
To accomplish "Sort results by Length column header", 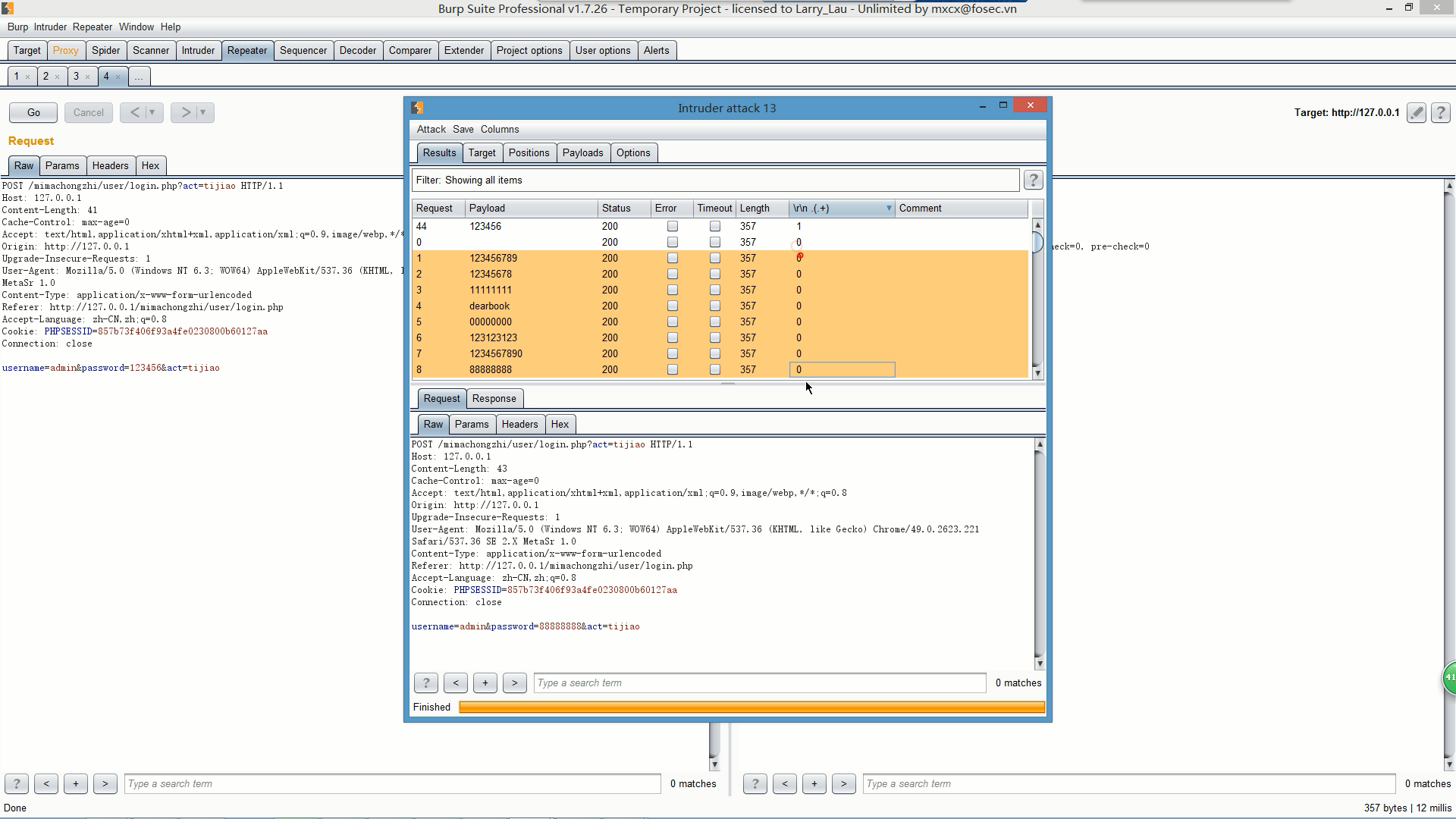I will coord(761,208).
